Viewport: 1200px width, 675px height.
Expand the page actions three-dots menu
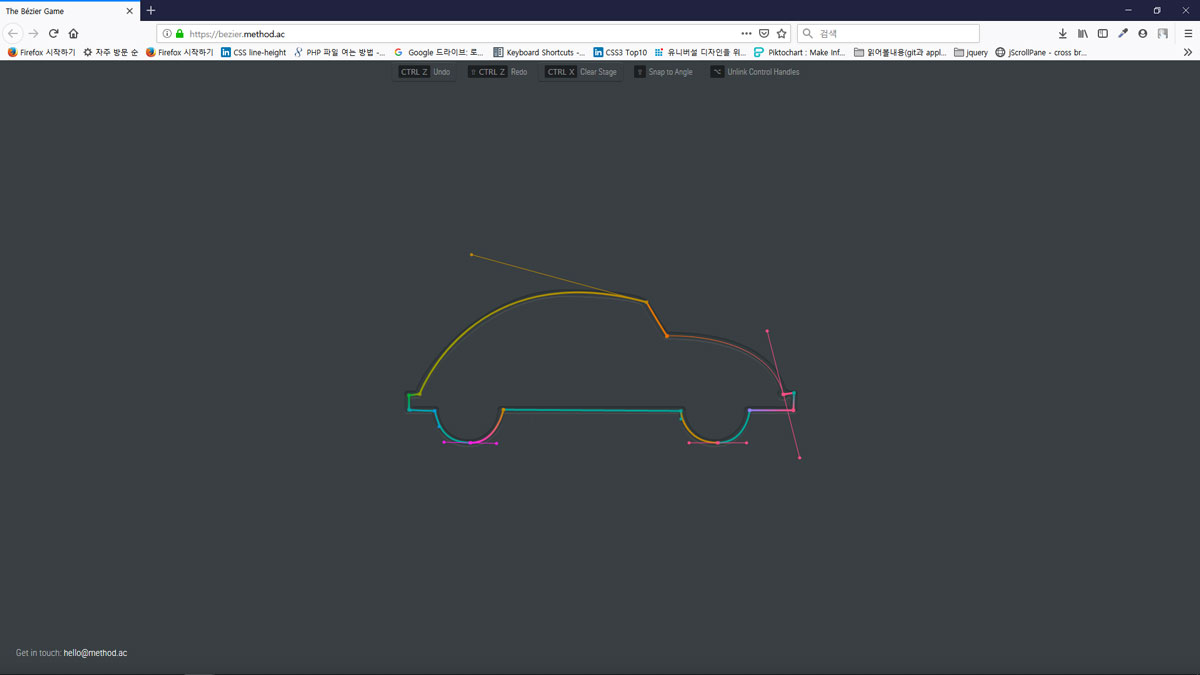[x=746, y=33]
